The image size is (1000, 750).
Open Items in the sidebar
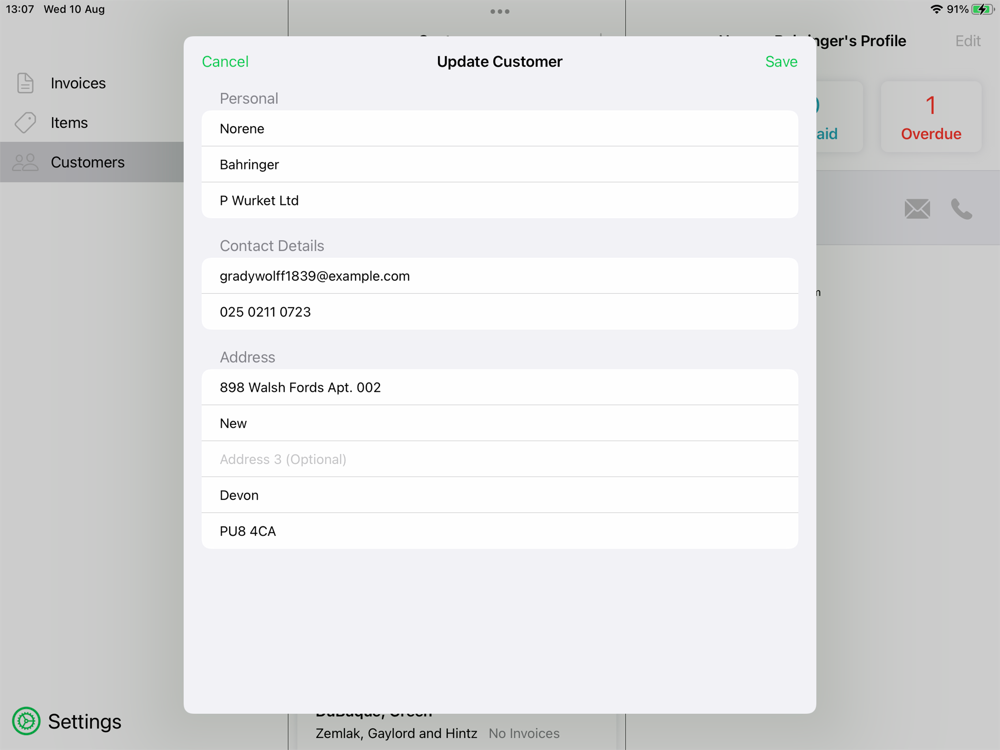click(92, 122)
